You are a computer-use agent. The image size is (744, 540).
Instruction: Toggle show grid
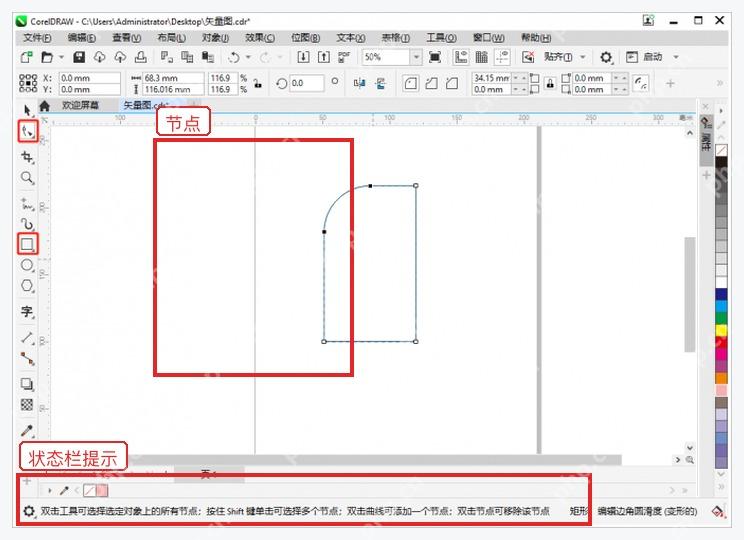[x=482, y=57]
